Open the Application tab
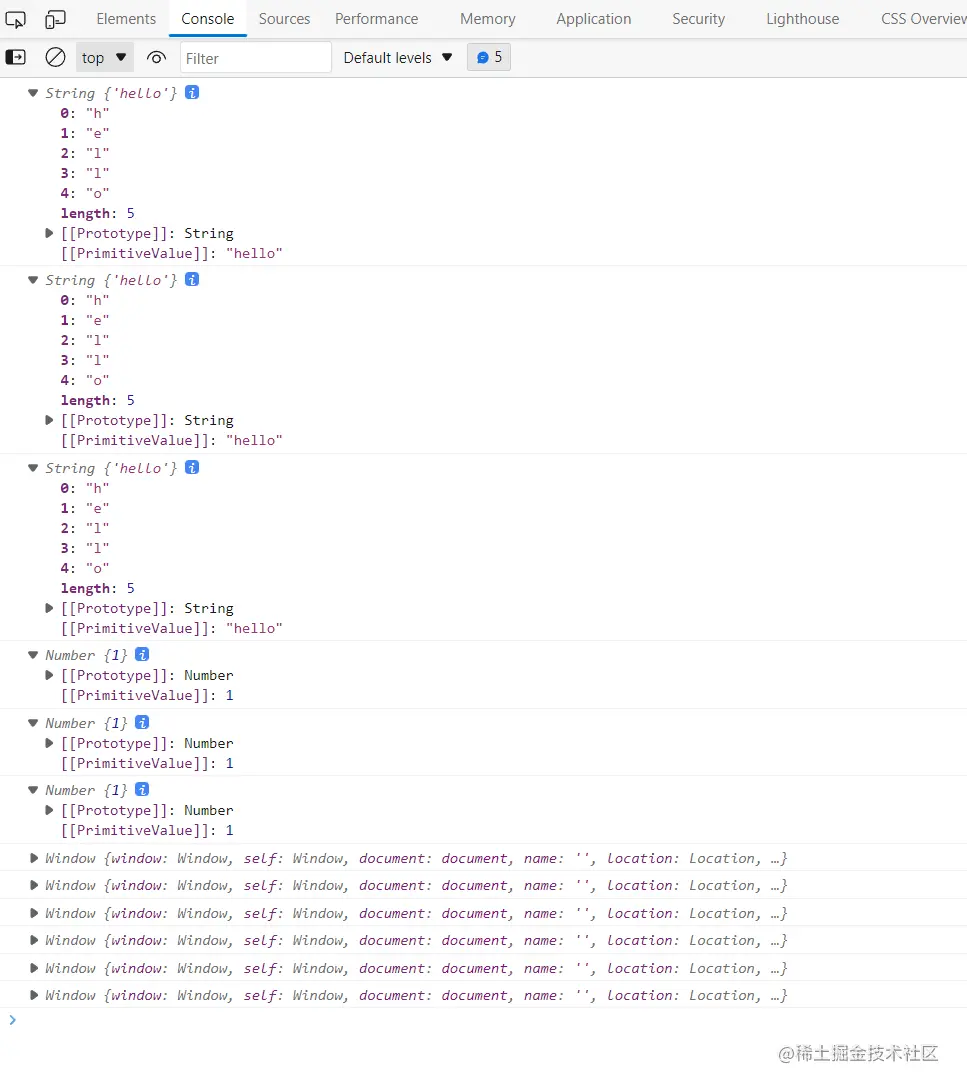Viewport: 967px width, 1092px height. (594, 19)
